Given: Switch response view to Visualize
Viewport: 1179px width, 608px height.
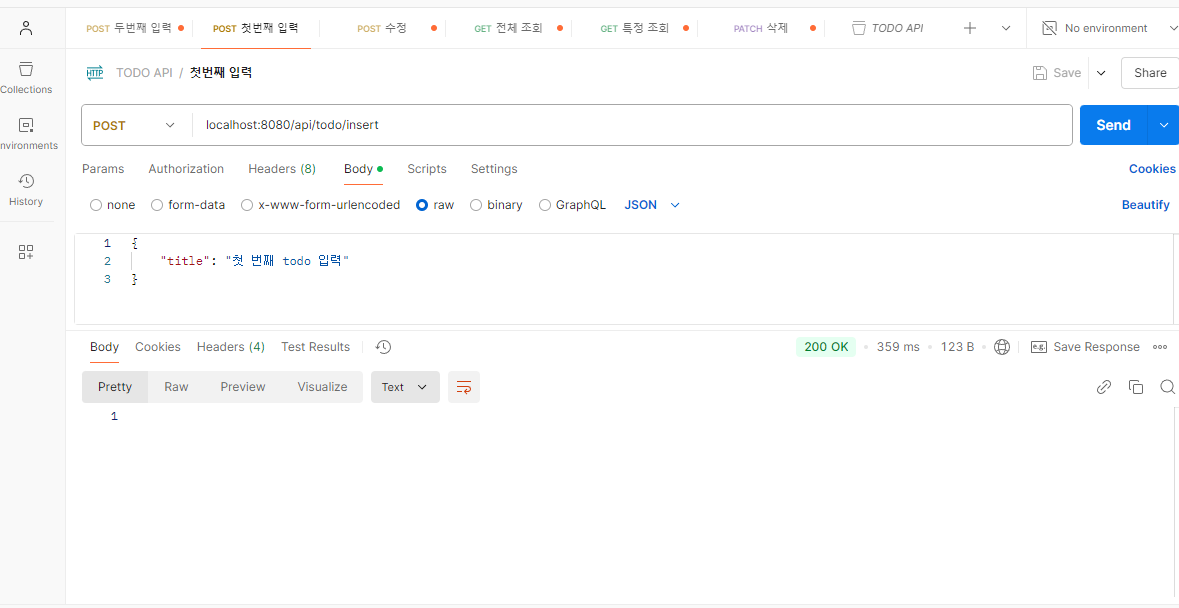Looking at the screenshot, I should 323,387.
